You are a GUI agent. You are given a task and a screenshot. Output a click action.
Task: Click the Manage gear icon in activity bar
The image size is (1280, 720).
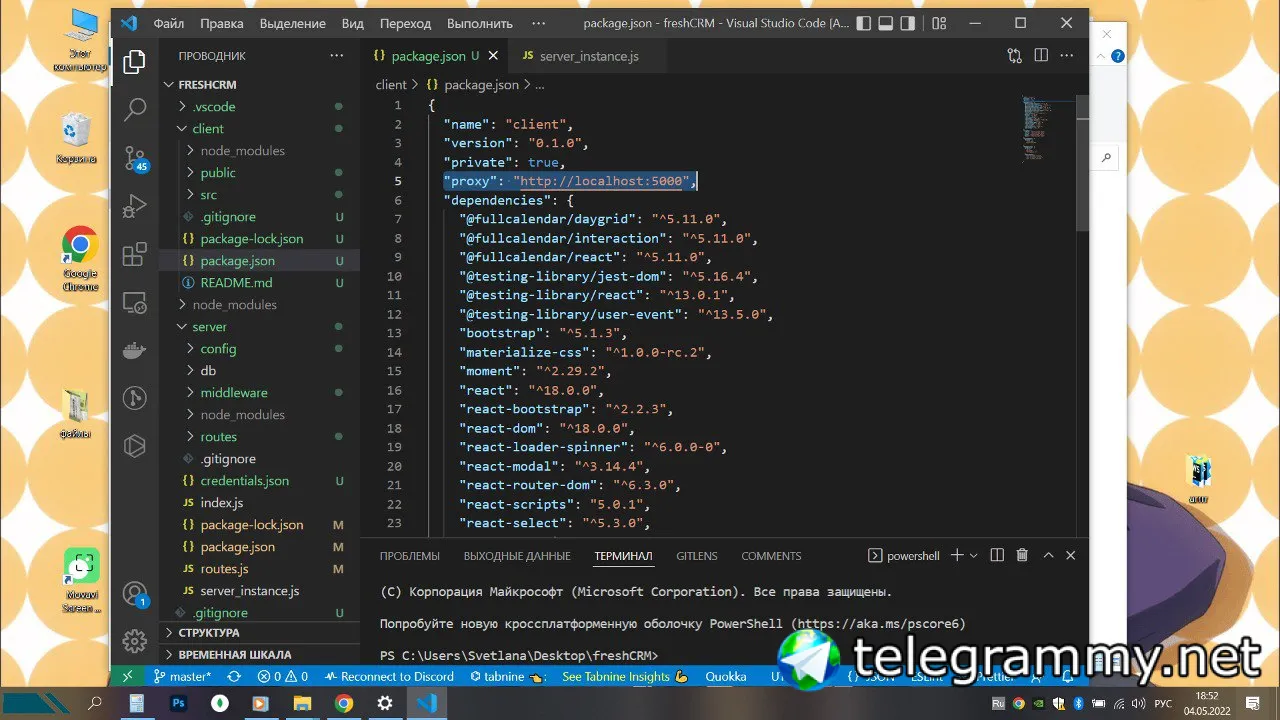click(x=135, y=640)
